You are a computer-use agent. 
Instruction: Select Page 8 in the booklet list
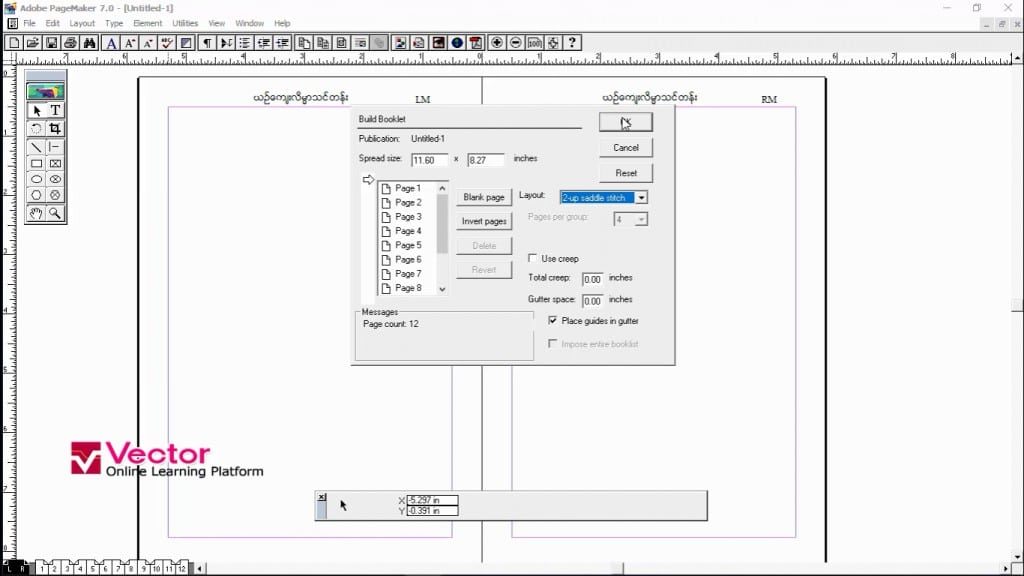pos(408,288)
